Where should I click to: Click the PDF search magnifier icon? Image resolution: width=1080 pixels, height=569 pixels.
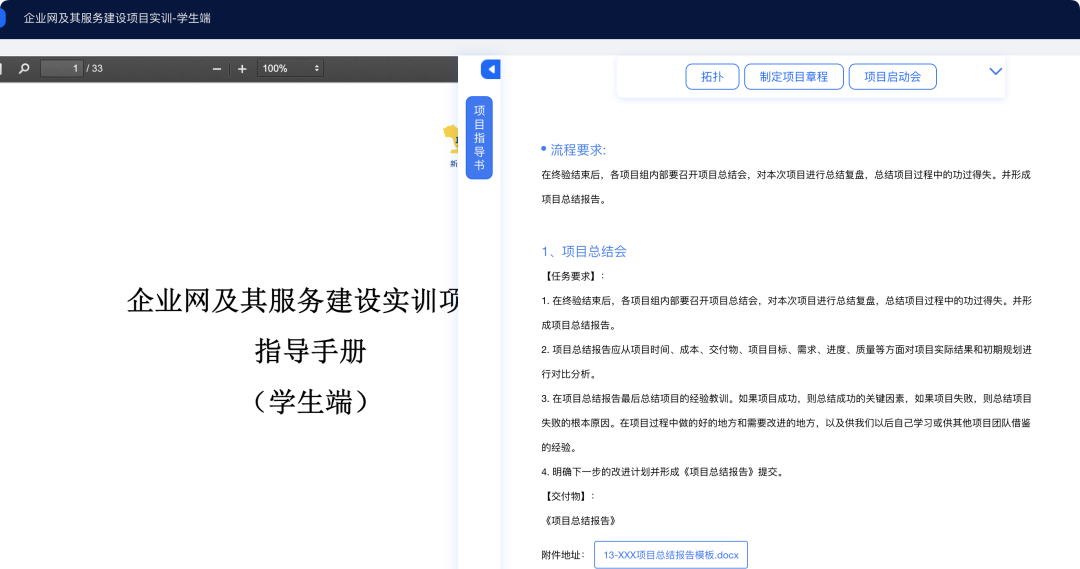[x=24, y=68]
